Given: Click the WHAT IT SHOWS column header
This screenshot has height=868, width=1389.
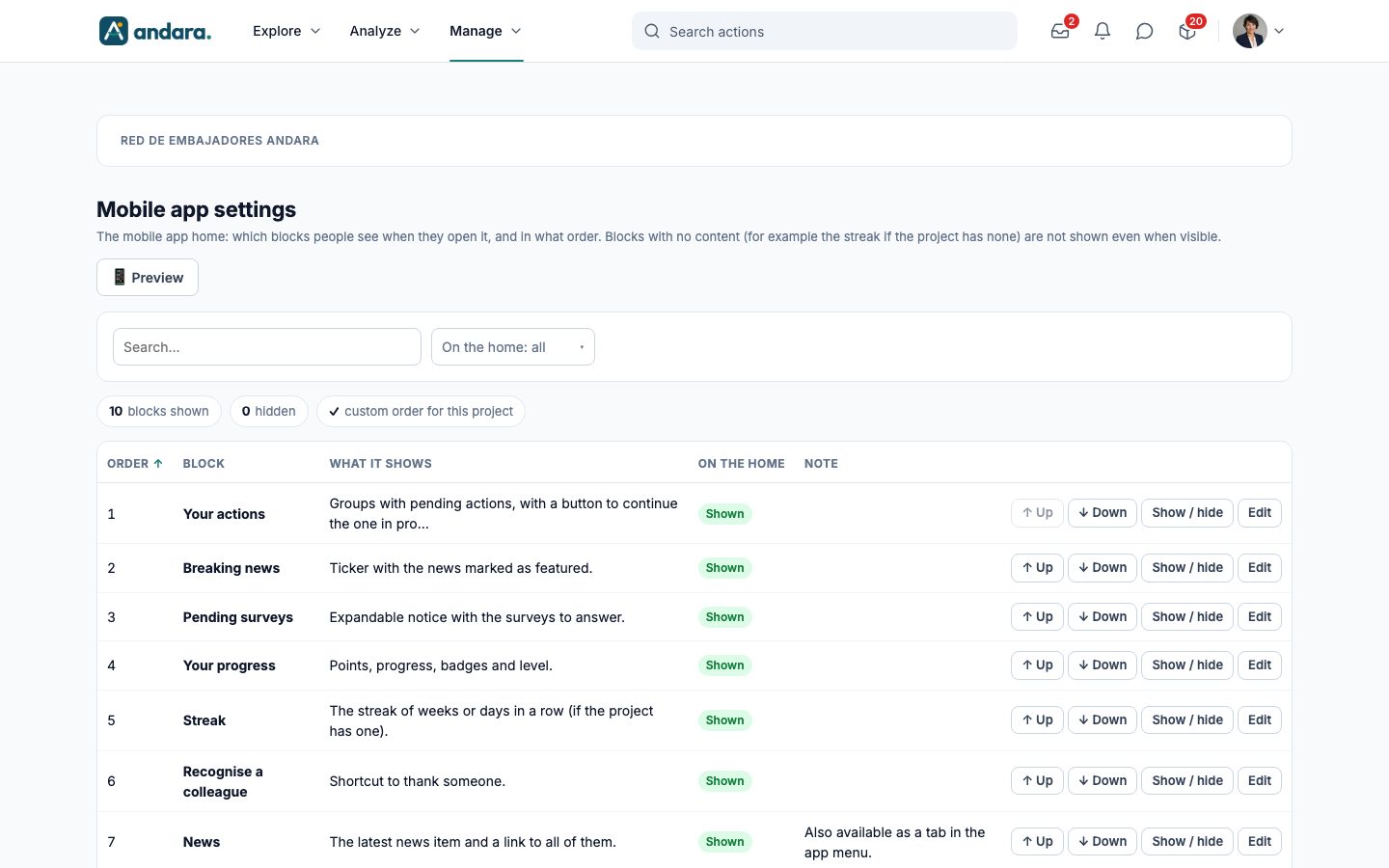Looking at the screenshot, I should 381,464.
